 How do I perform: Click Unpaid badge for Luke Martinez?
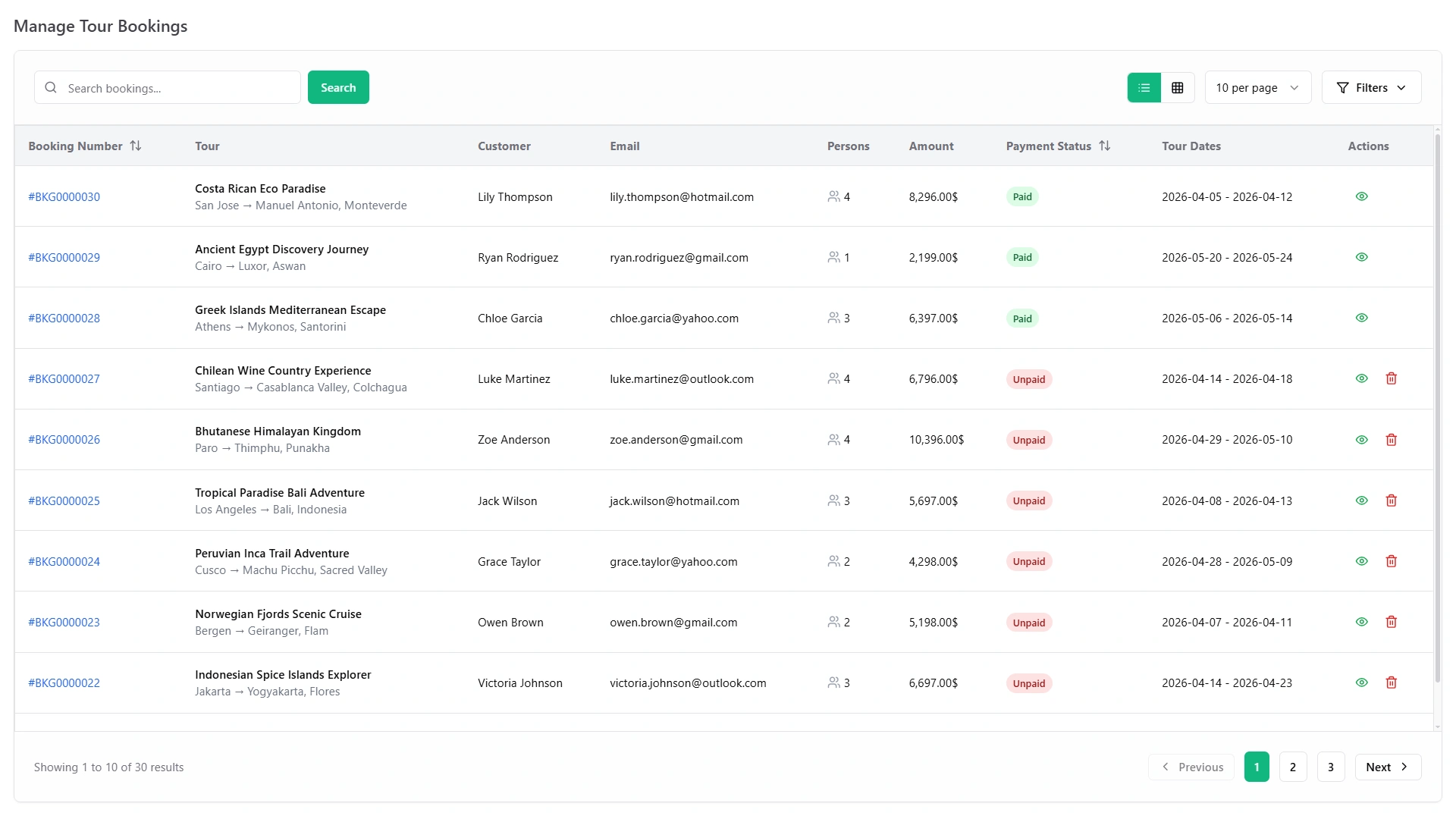tap(1028, 379)
